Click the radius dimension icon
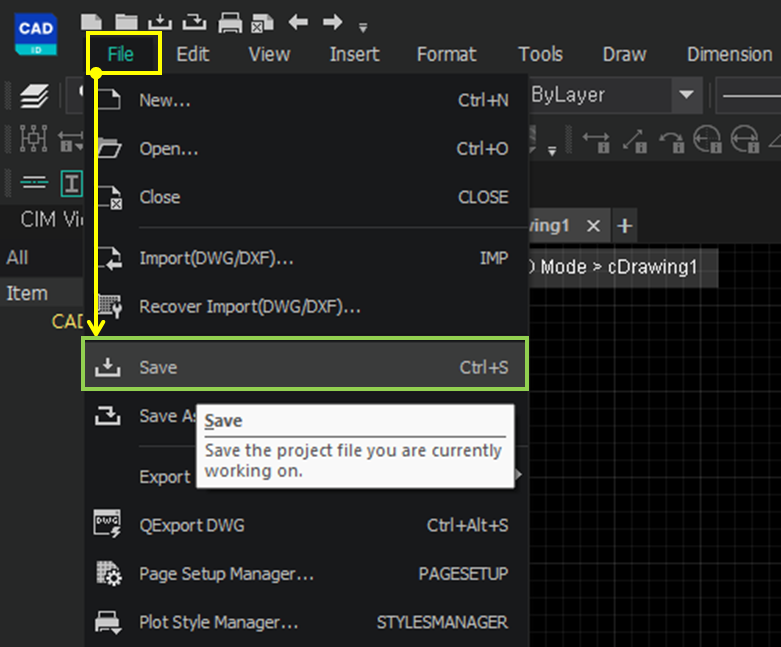The width and height of the screenshot is (781, 647). coord(707,139)
